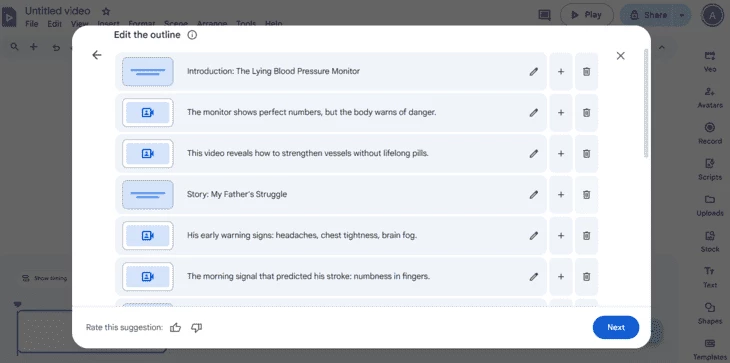Go back with the left arrow
The height and width of the screenshot is (363, 730).
click(x=96, y=55)
